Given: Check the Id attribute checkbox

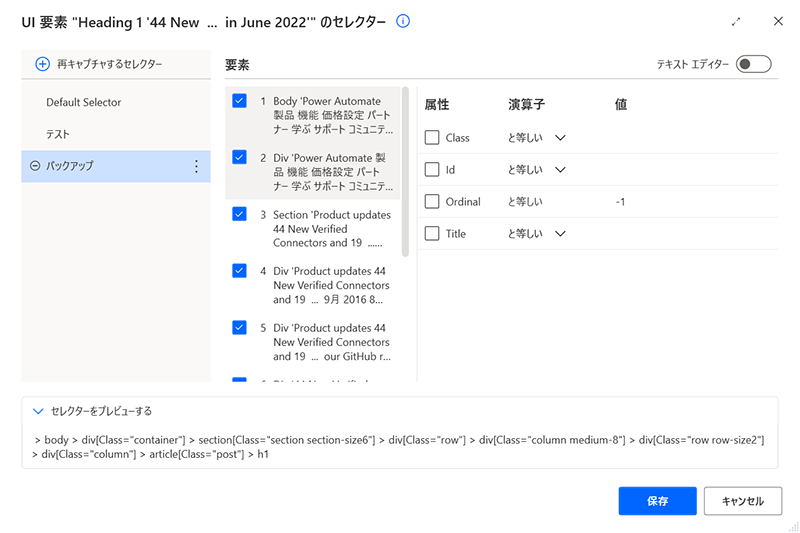Looking at the screenshot, I should click(x=432, y=170).
